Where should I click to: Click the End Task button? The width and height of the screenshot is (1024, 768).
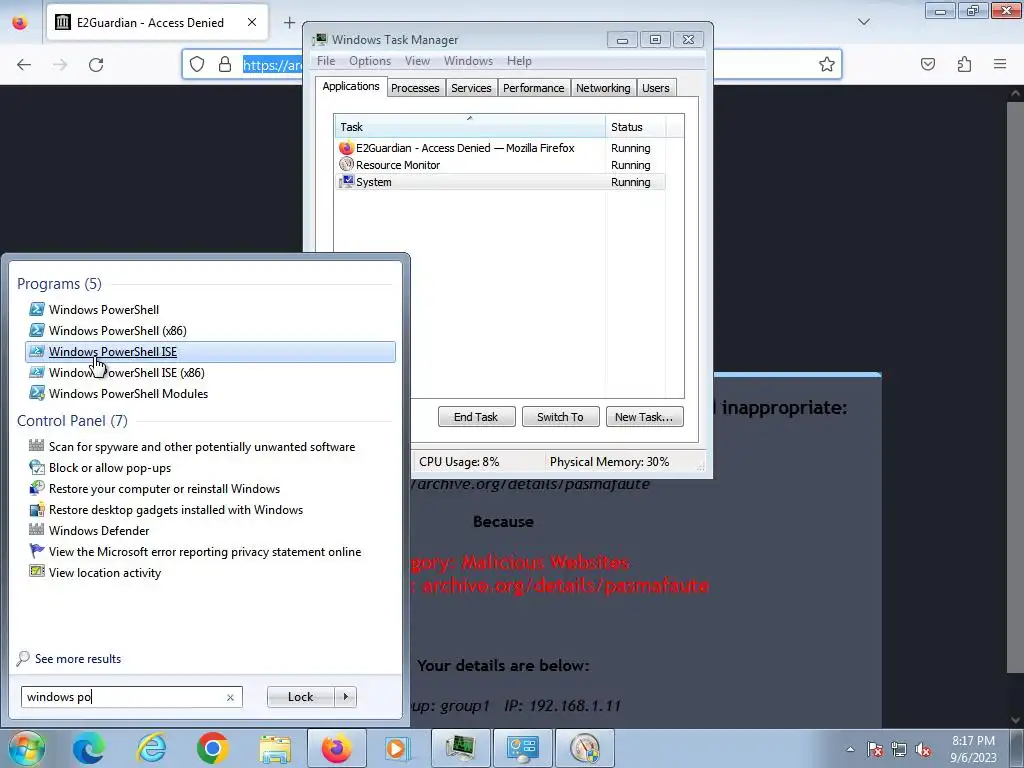click(476, 417)
